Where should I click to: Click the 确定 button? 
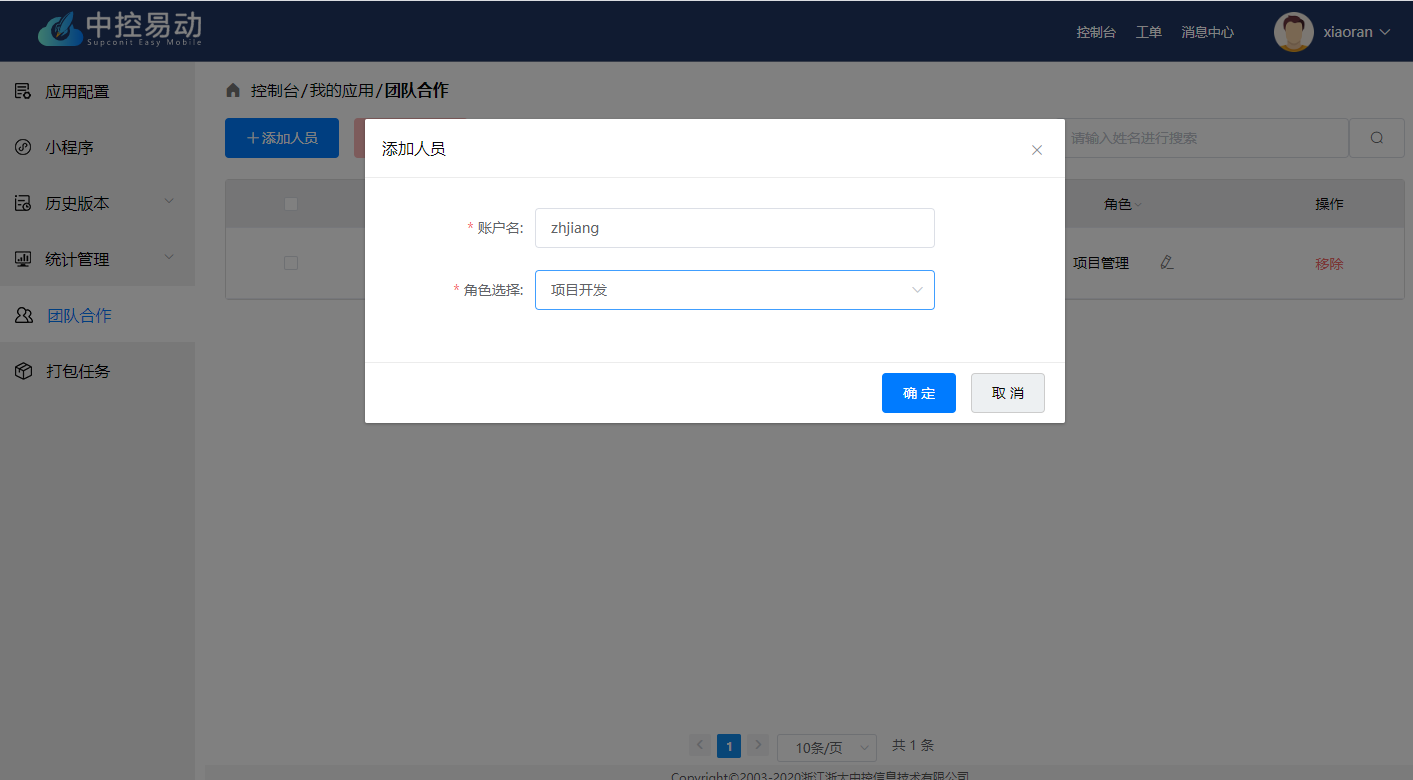[x=919, y=393]
